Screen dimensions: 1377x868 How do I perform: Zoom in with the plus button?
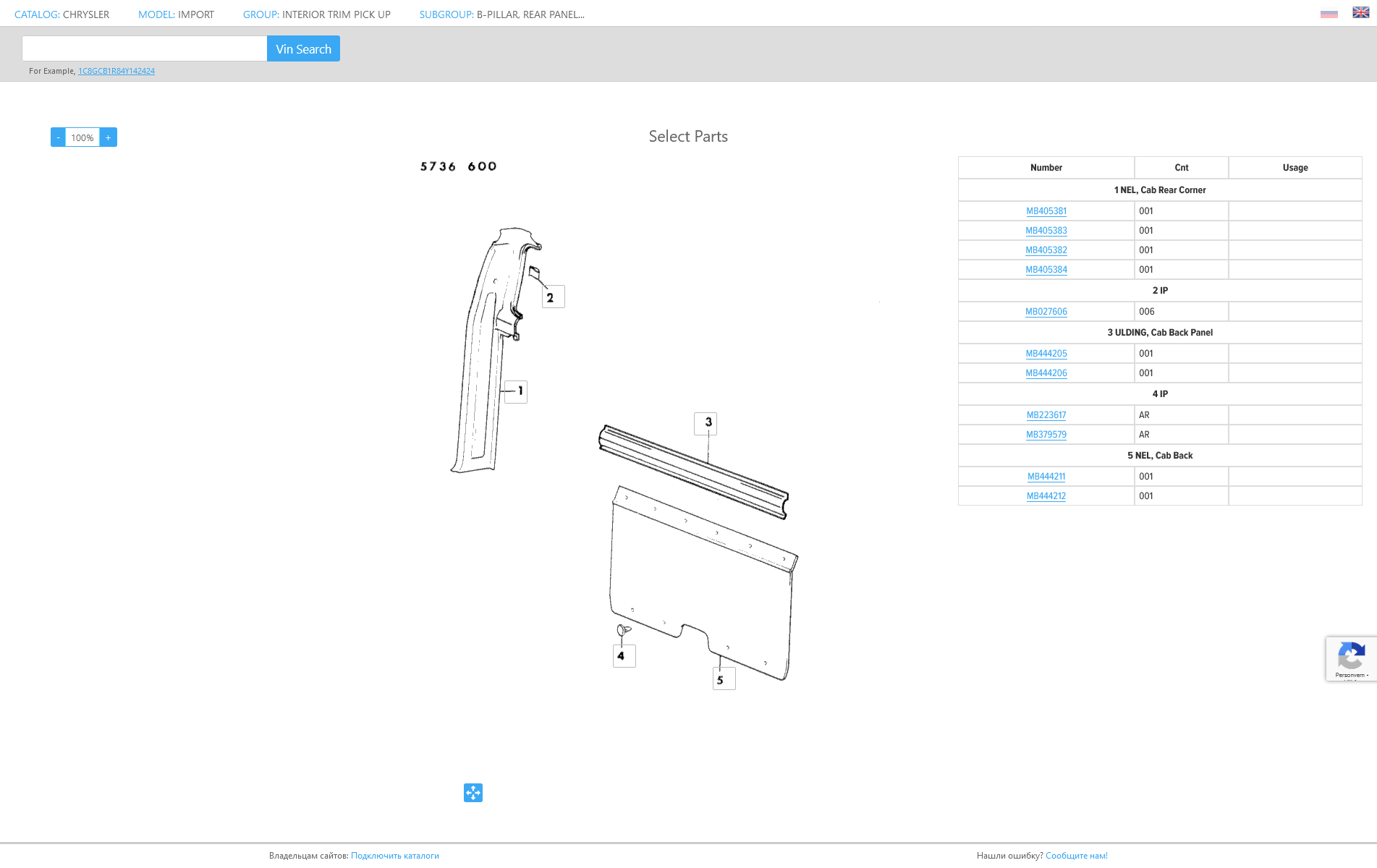(109, 137)
